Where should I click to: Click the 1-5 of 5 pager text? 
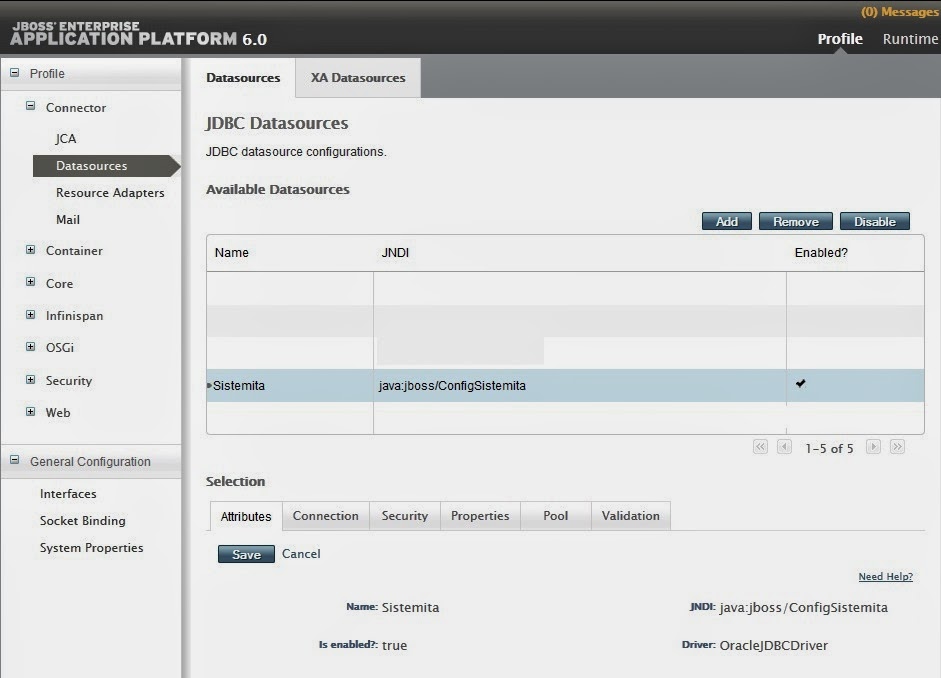pyautogui.click(x=829, y=448)
